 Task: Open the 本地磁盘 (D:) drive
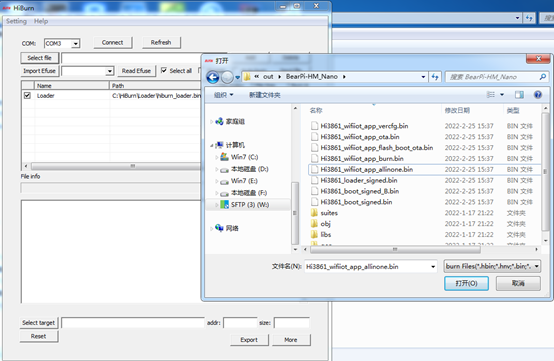click(x=244, y=169)
